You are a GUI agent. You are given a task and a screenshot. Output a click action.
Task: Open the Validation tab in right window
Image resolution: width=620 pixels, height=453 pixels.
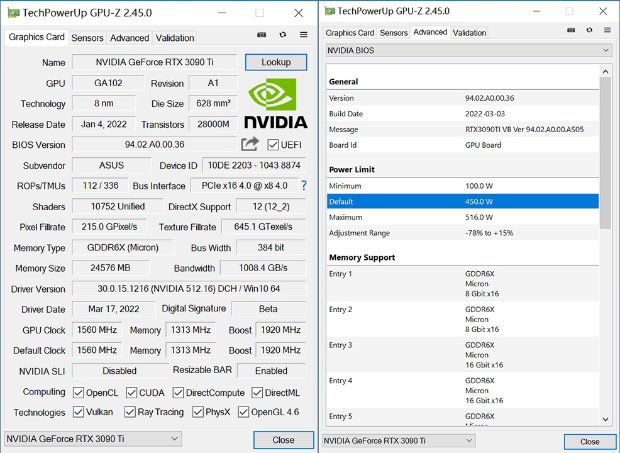coord(469,33)
